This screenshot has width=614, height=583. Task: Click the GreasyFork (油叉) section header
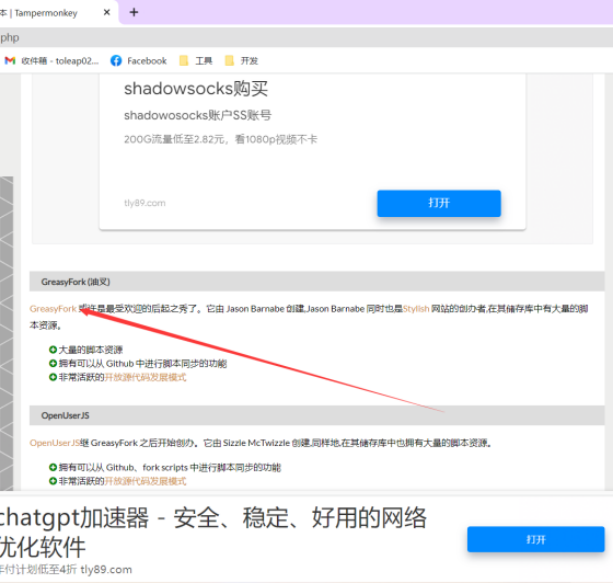pos(316,282)
